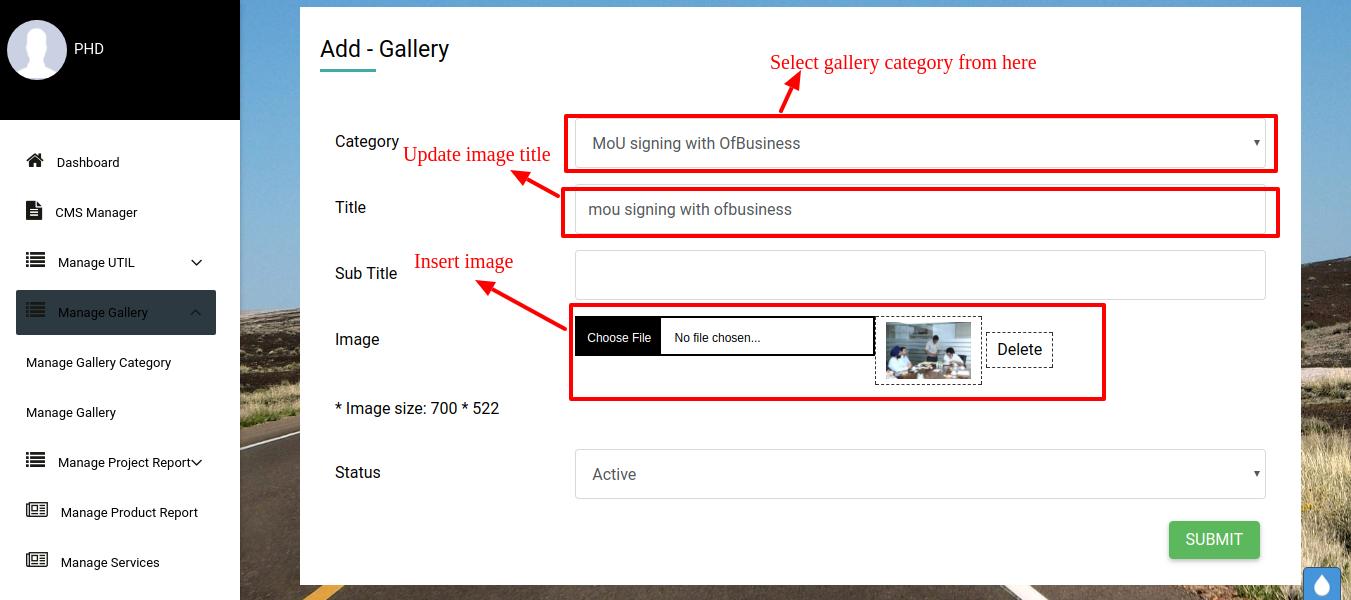Expand the Manage Project Report chevron
Viewport: 1351px width, 600px height.
[x=197, y=462]
